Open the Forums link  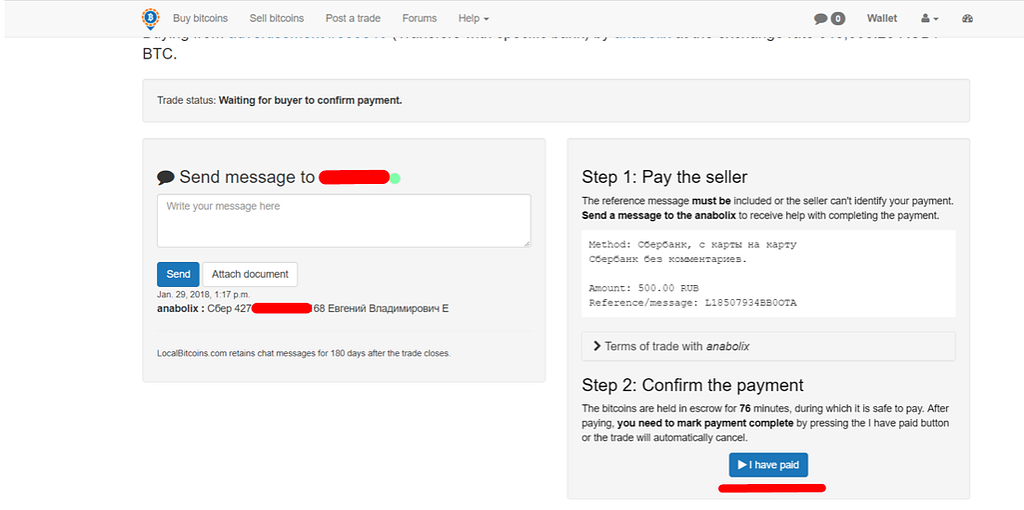[419, 18]
